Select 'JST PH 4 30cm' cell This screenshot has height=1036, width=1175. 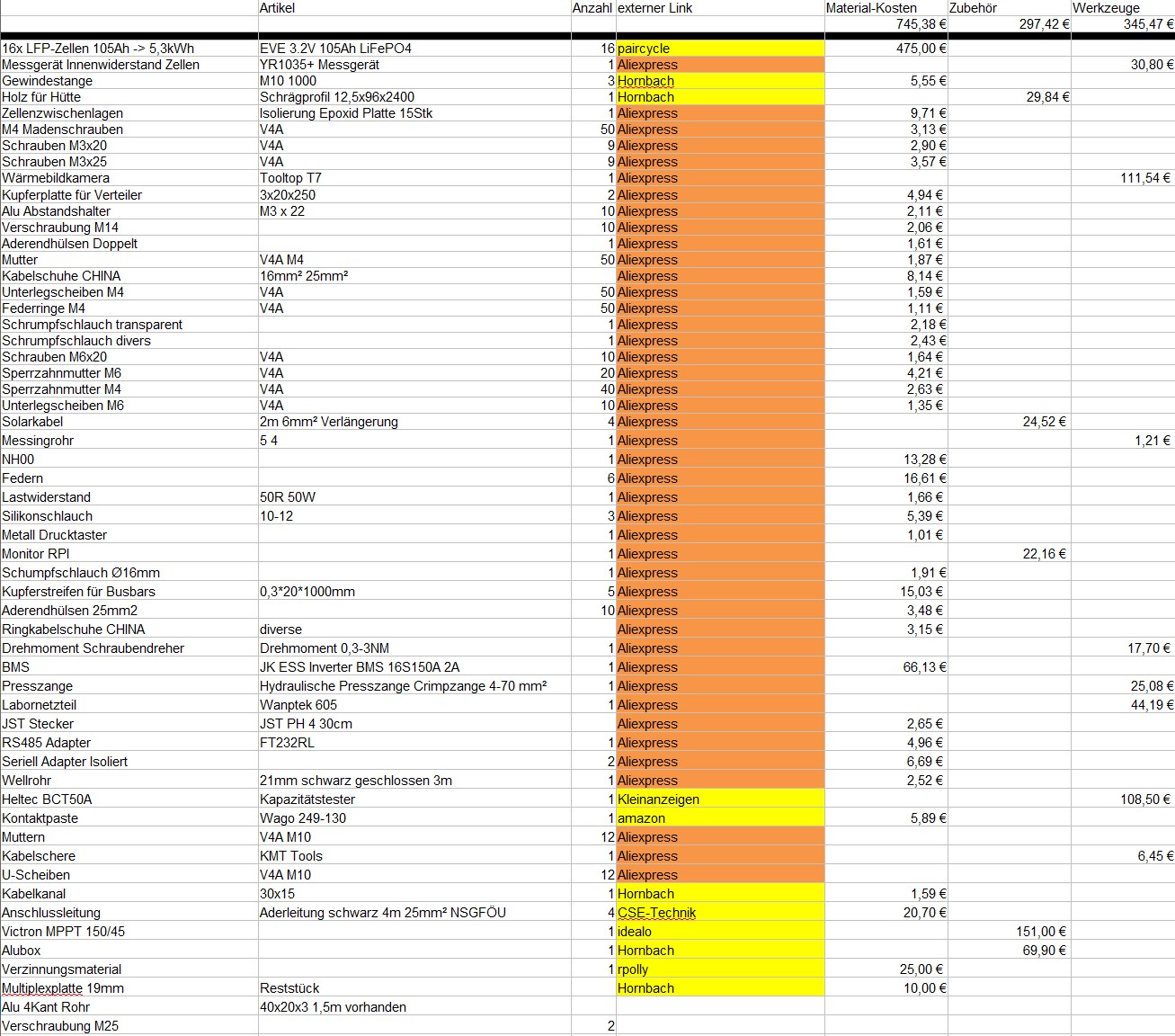pos(414,724)
